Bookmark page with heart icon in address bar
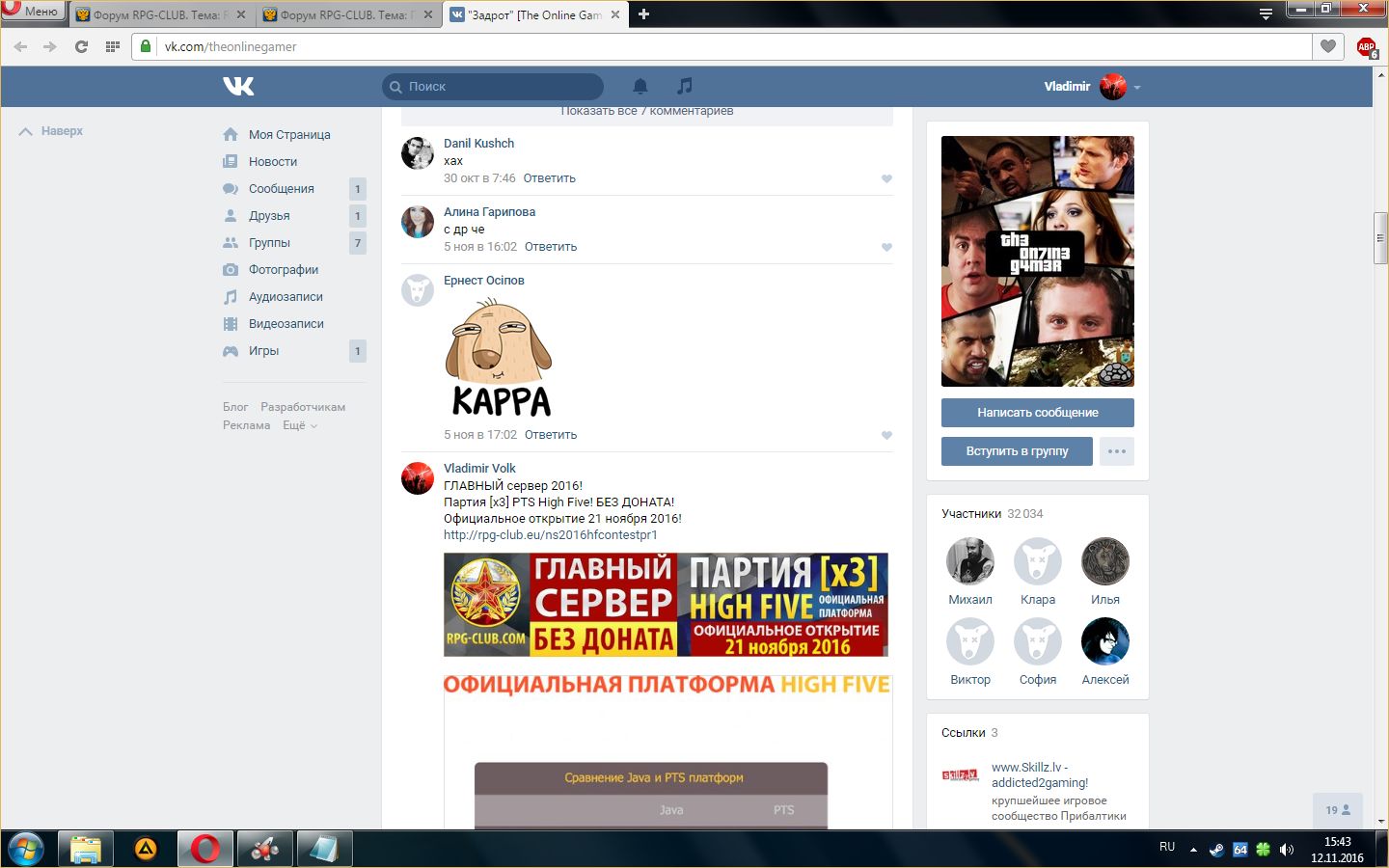Viewport: 1389px width, 868px height. coord(1328,46)
